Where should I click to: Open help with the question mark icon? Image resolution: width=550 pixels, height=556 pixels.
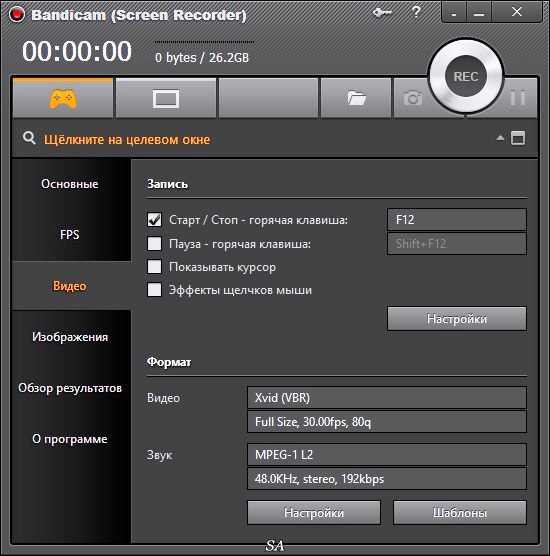click(416, 12)
